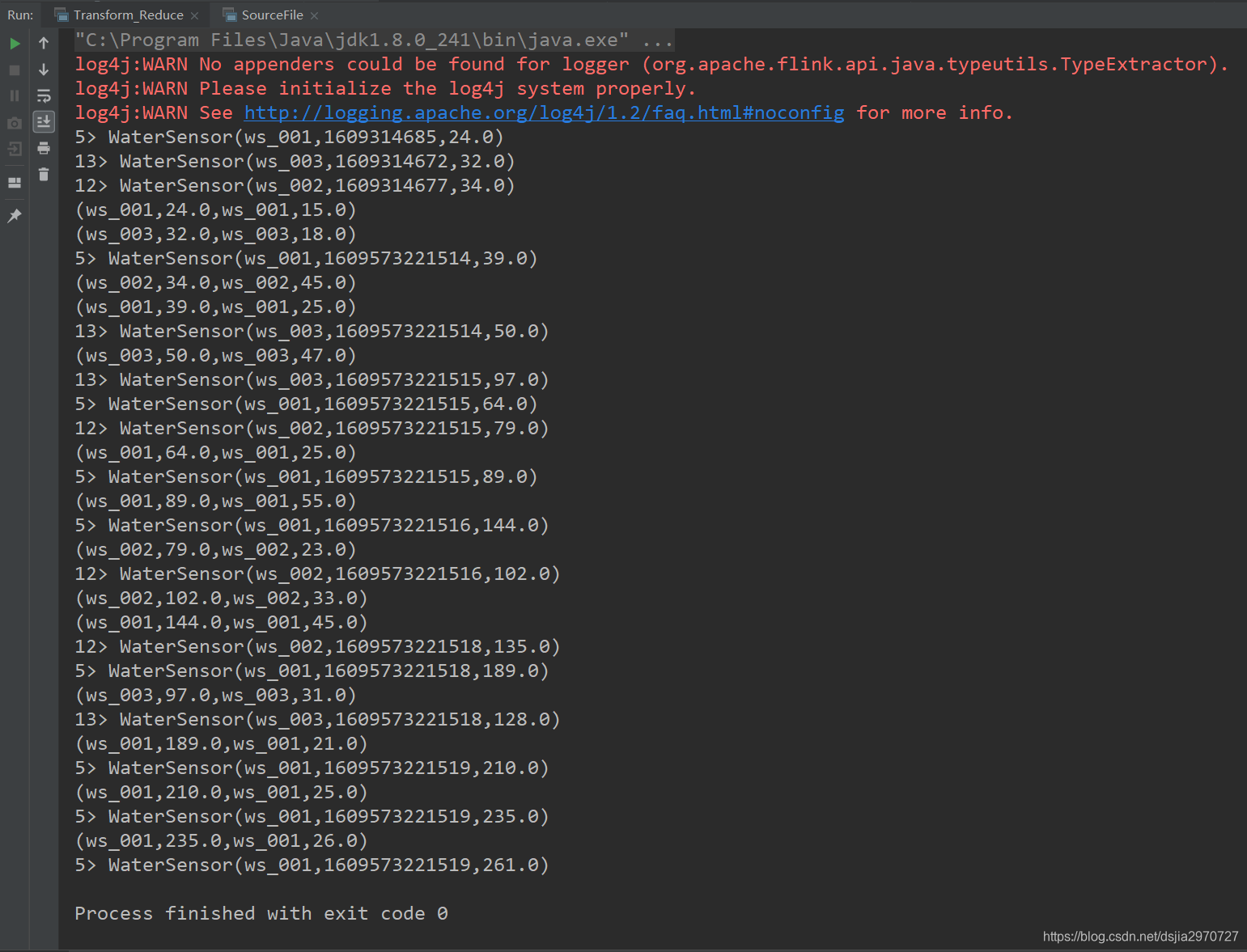Click the Stop process square icon
The image size is (1247, 952).
(x=15, y=70)
